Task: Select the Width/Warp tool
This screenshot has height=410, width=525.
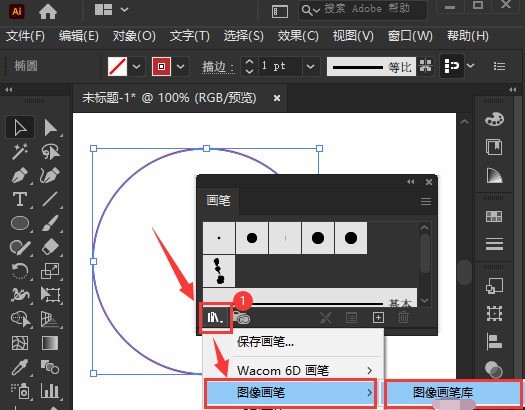Action: [20, 295]
